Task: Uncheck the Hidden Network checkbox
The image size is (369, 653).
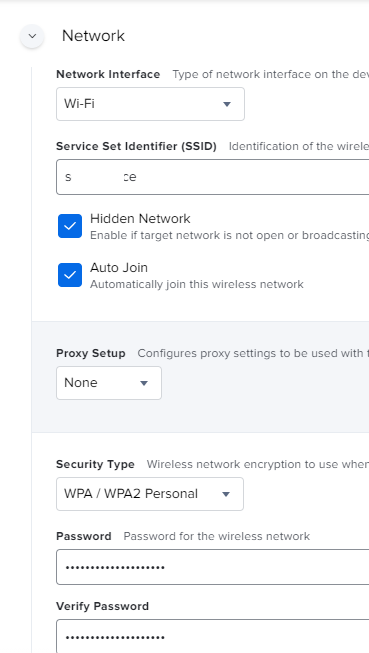Action: pyautogui.click(x=70, y=226)
